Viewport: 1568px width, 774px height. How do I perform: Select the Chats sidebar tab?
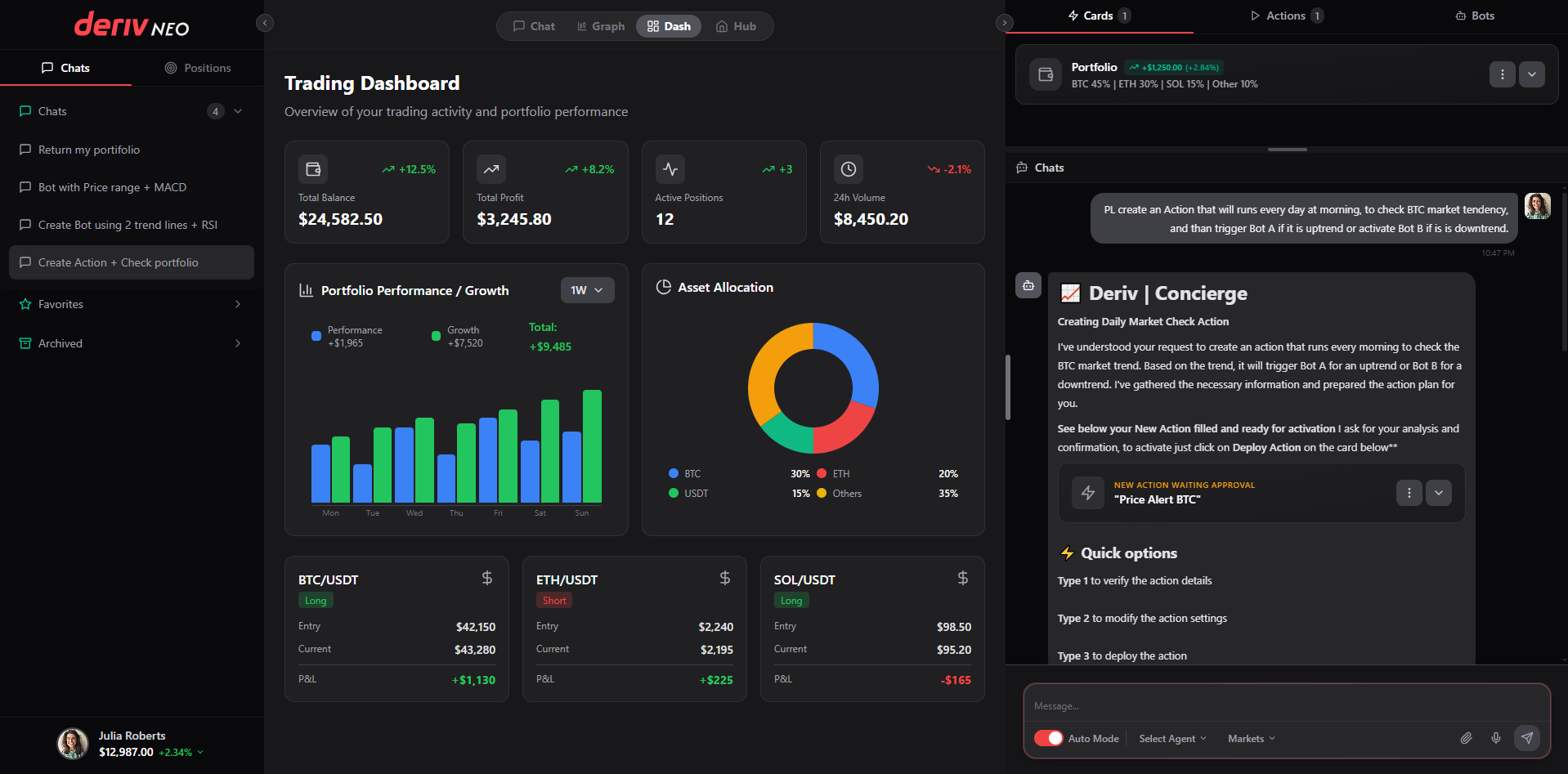point(65,68)
